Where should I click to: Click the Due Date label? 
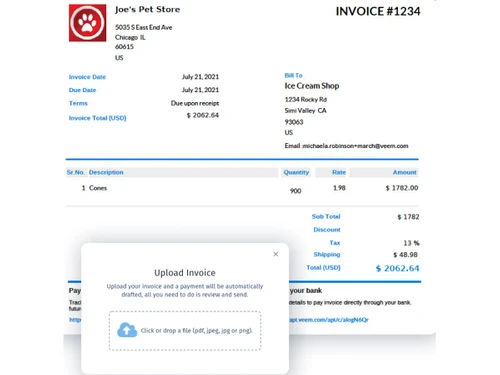coord(82,90)
